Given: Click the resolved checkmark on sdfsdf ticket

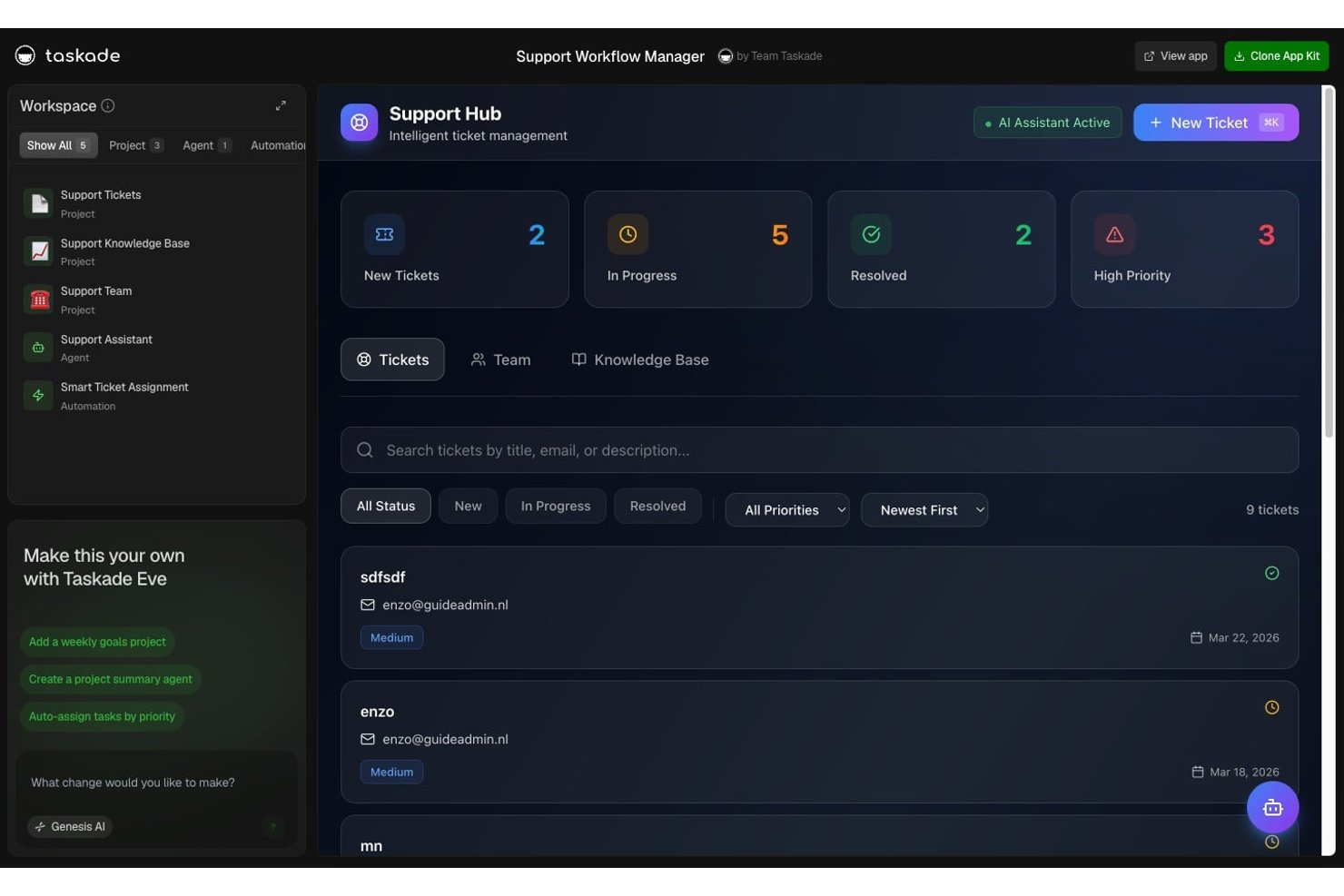Looking at the screenshot, I should click(x=1271, y=573).
